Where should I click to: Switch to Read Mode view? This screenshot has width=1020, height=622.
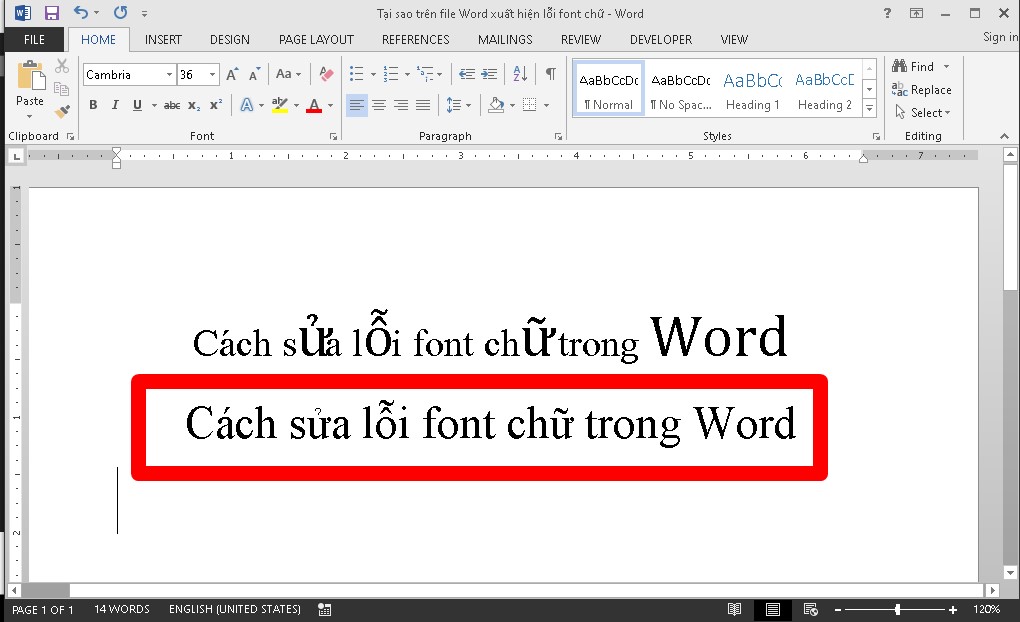(734, 610)
